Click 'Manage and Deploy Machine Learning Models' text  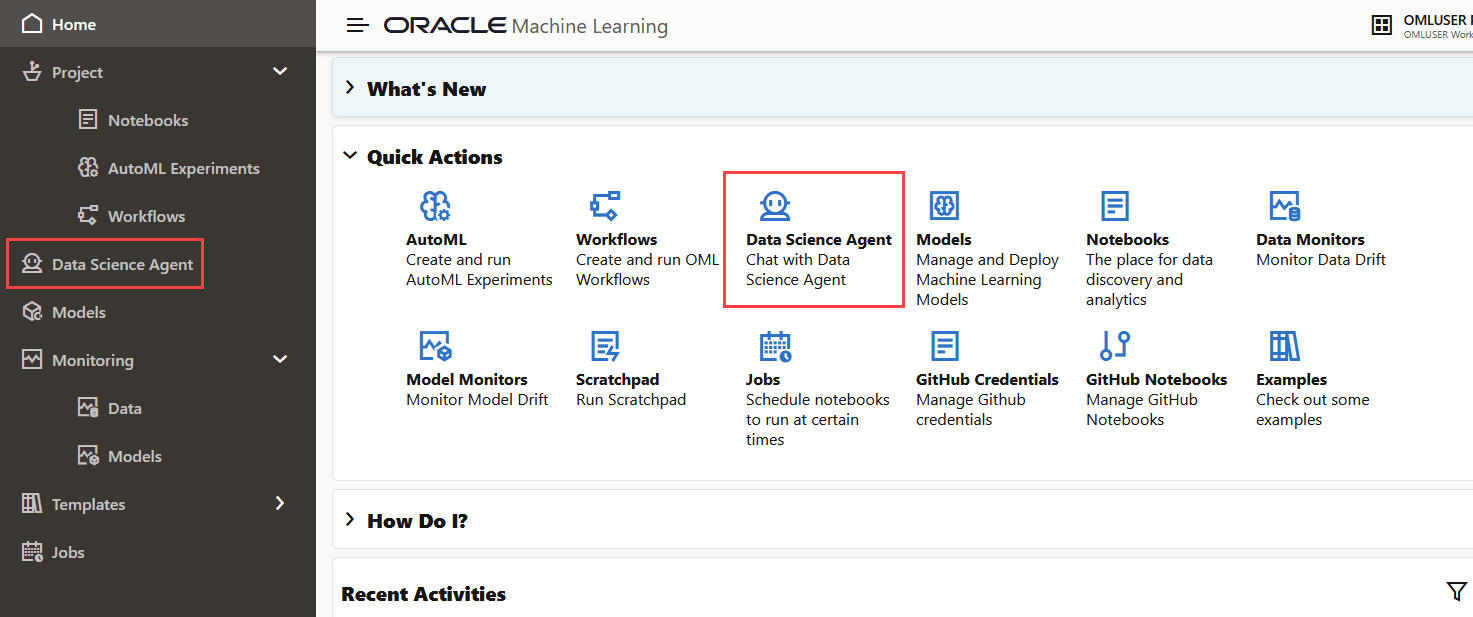pos(987,280)
